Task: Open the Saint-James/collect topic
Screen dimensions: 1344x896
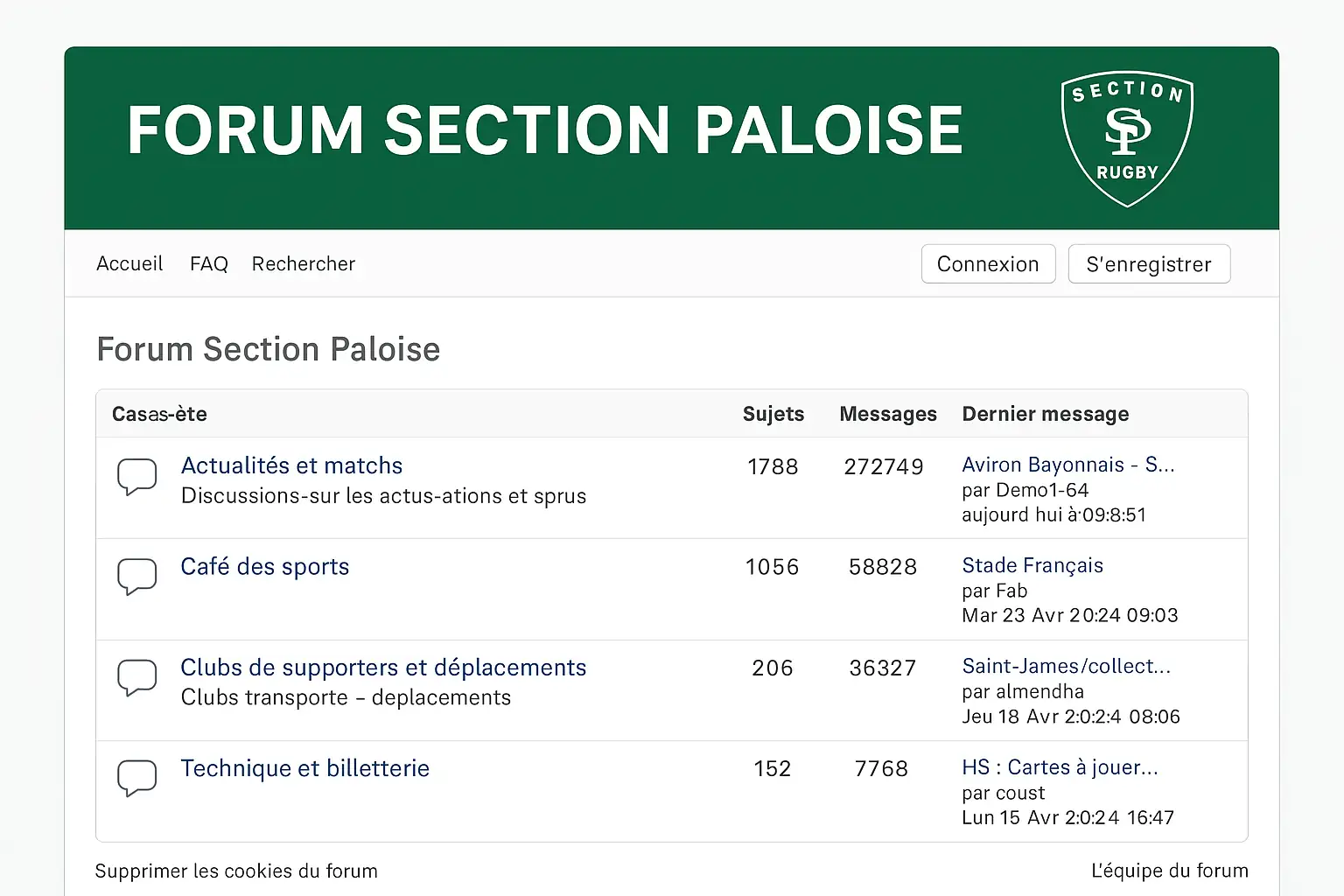Action: (x=1066, y=666)
